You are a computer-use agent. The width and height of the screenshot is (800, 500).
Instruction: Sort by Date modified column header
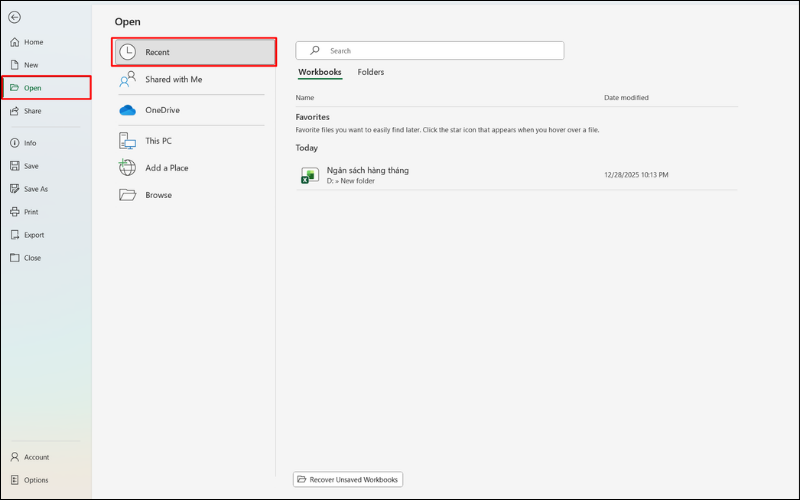(626, 97)
